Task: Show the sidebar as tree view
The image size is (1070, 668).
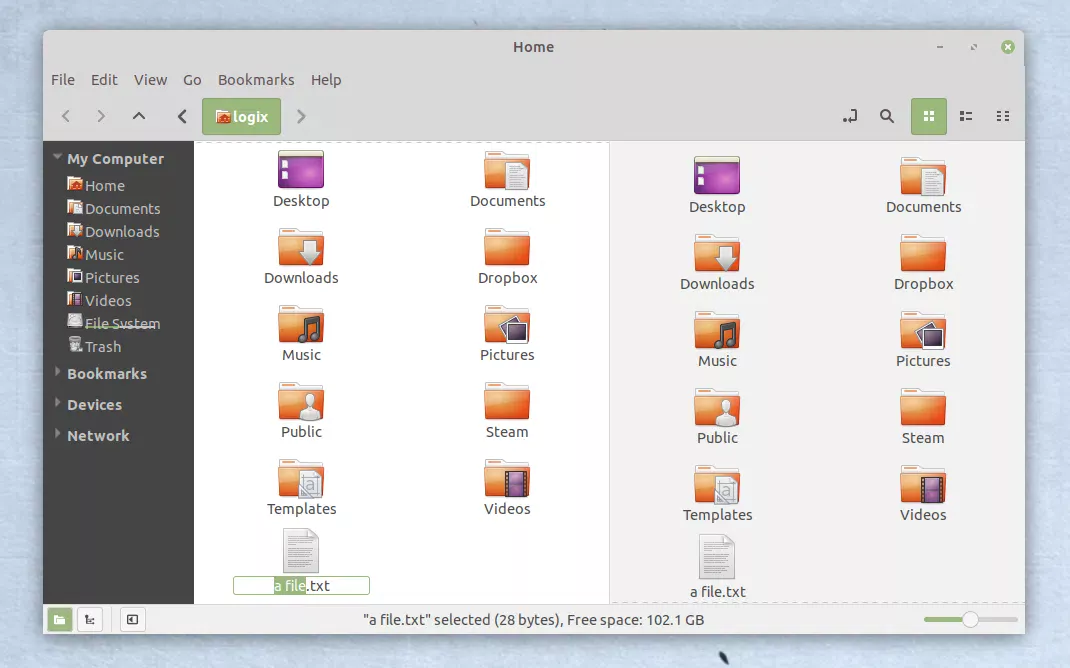Action: [x=90, y=619]
